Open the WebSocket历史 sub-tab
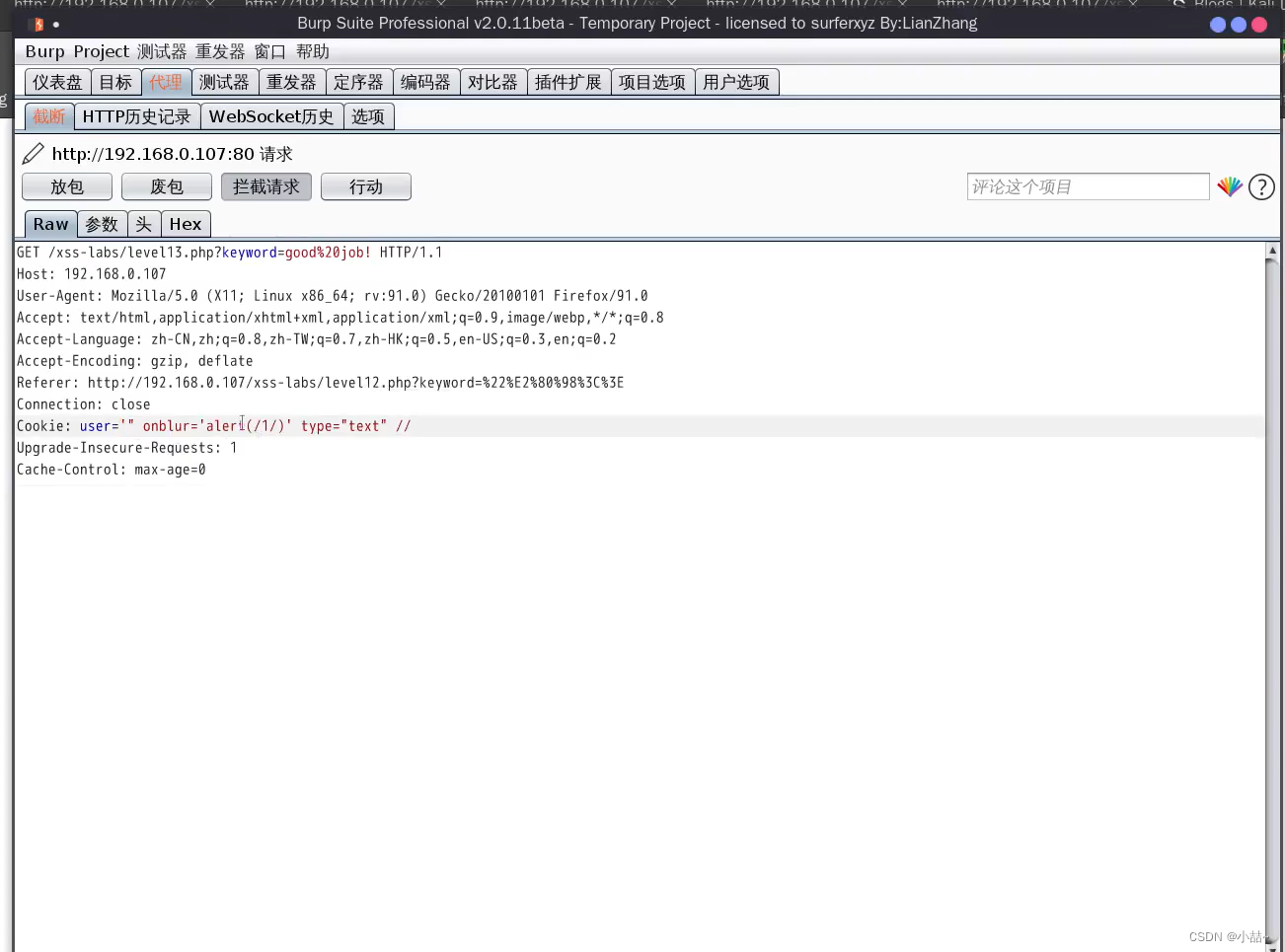 click(271, 116)
